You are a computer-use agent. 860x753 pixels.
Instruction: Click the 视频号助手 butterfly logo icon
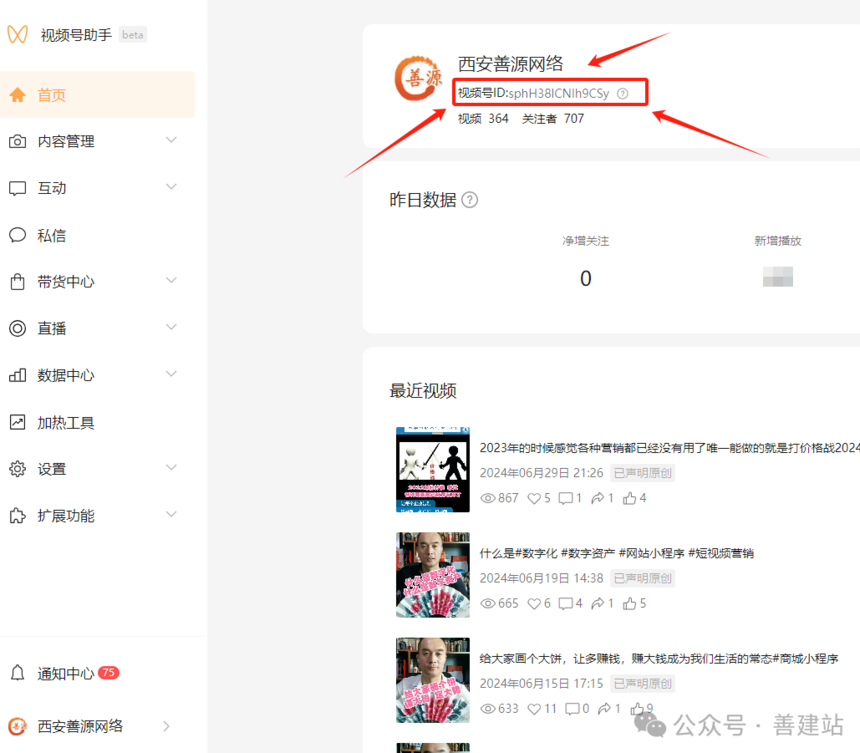[18, 35]
